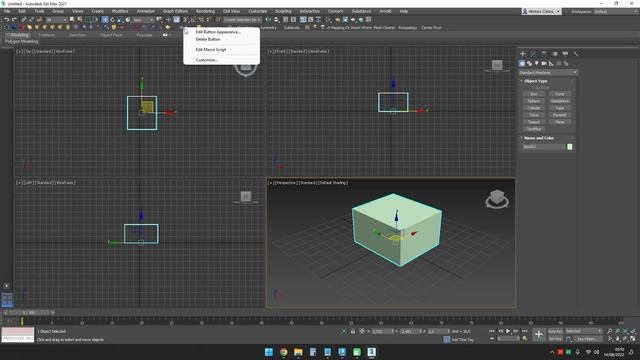Screen dimensions: 640x360
Task: Open the Select by Name dialog icon
Action: 80,19
